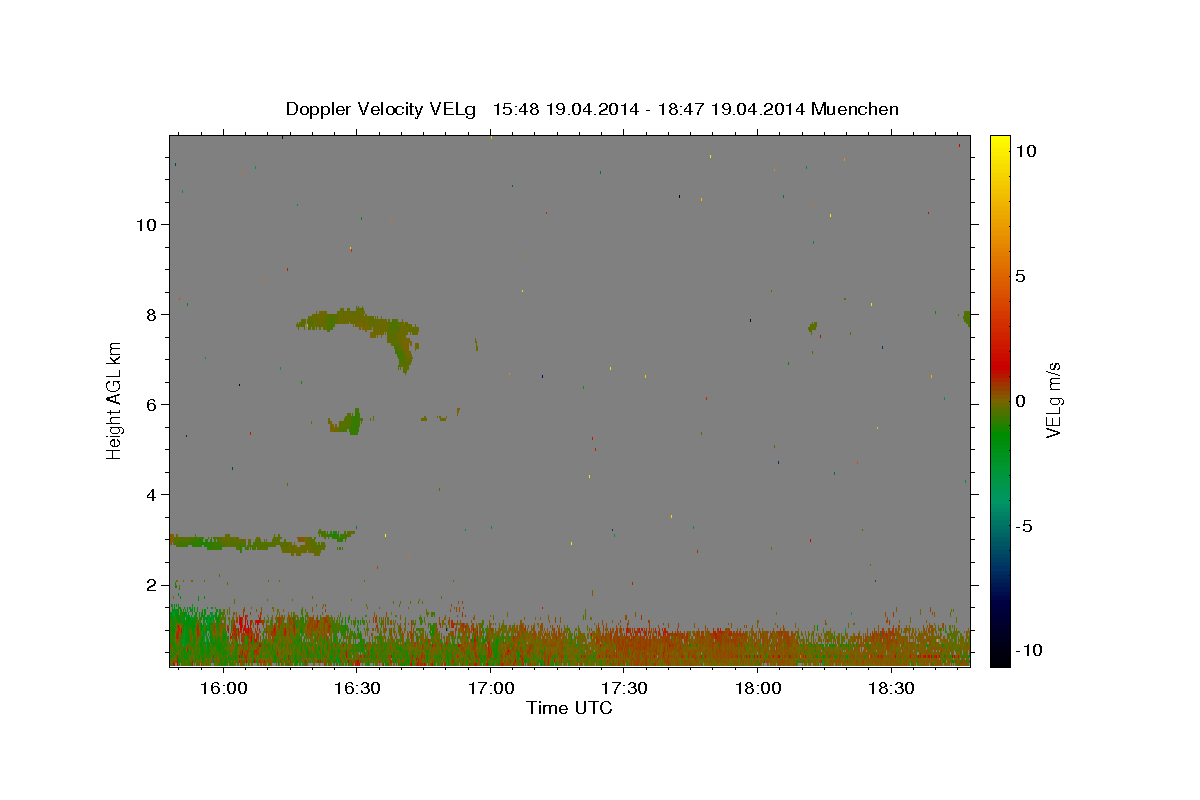The width and height of the screenshot is (1200, 800).
Task: Click the height axis label 2
Action: [x=152, y=584]
